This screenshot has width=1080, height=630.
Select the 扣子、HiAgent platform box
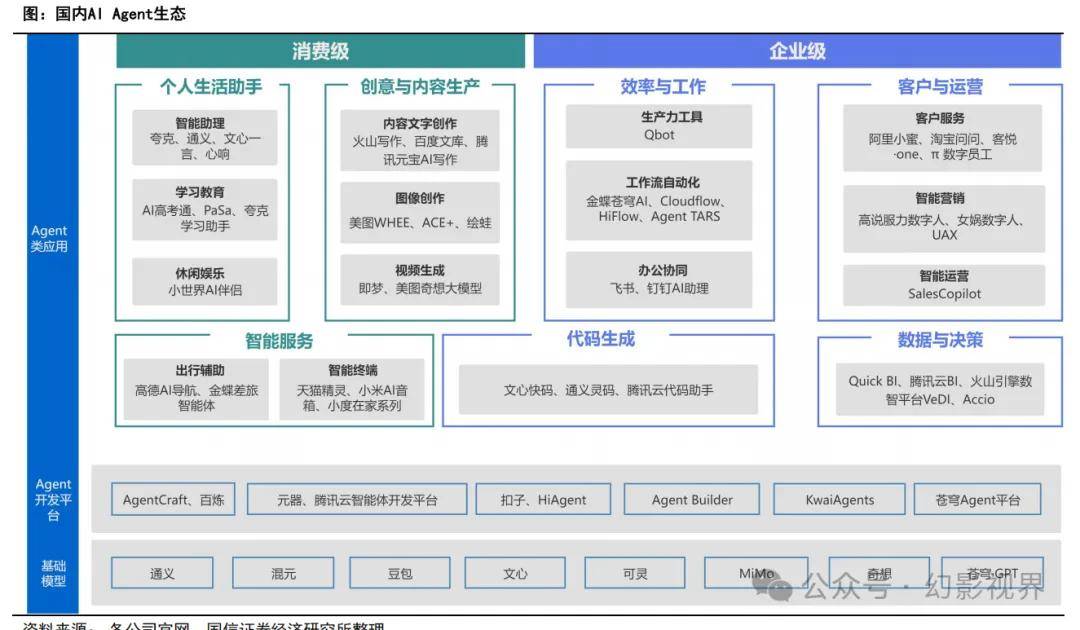(543, 499)
